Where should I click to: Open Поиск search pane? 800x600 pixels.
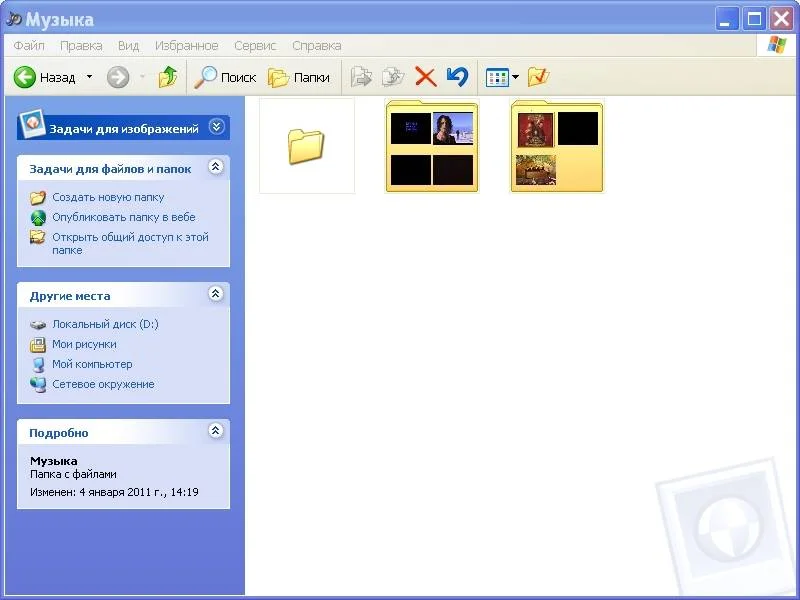click(x=225, y=77)
